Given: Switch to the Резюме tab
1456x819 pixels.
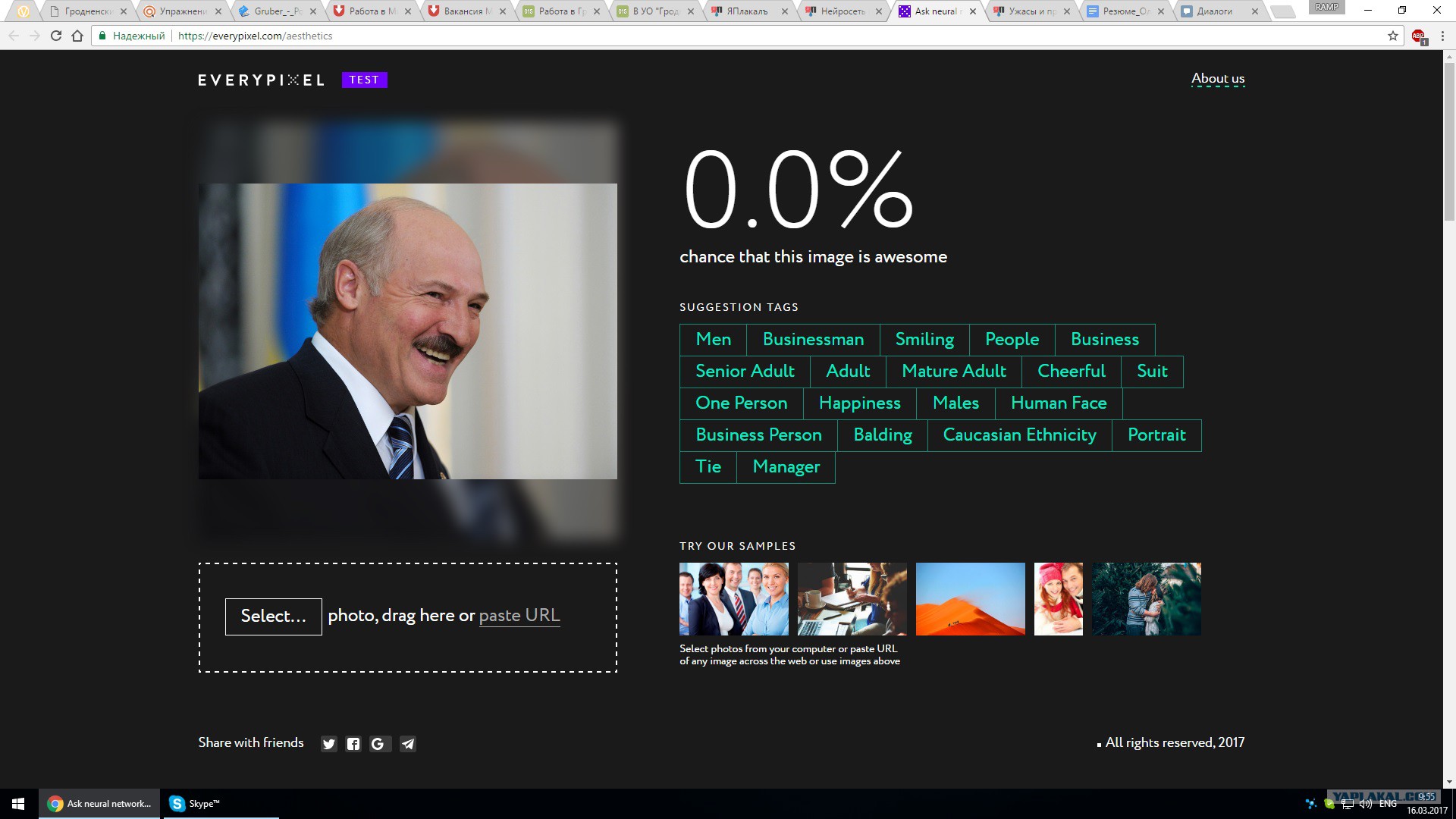Looking at the screenshot, I should pos(1126,11).
